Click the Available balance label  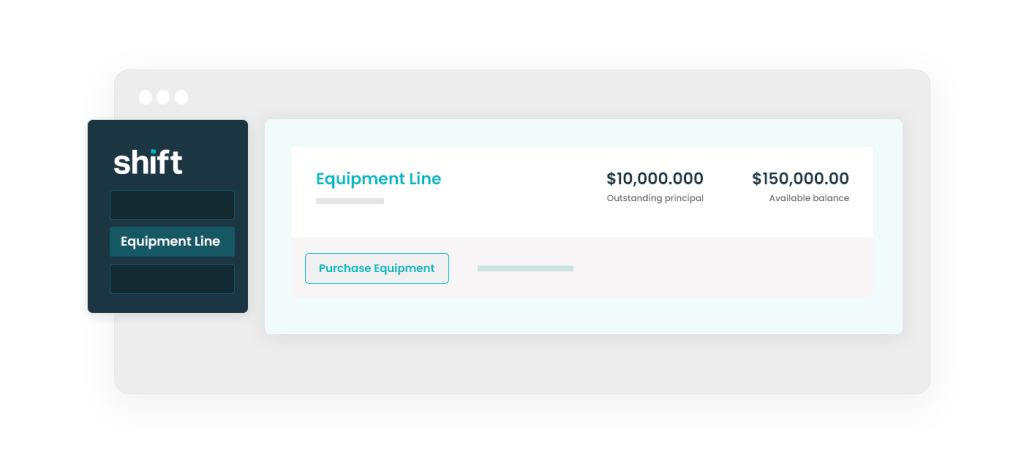809,198
